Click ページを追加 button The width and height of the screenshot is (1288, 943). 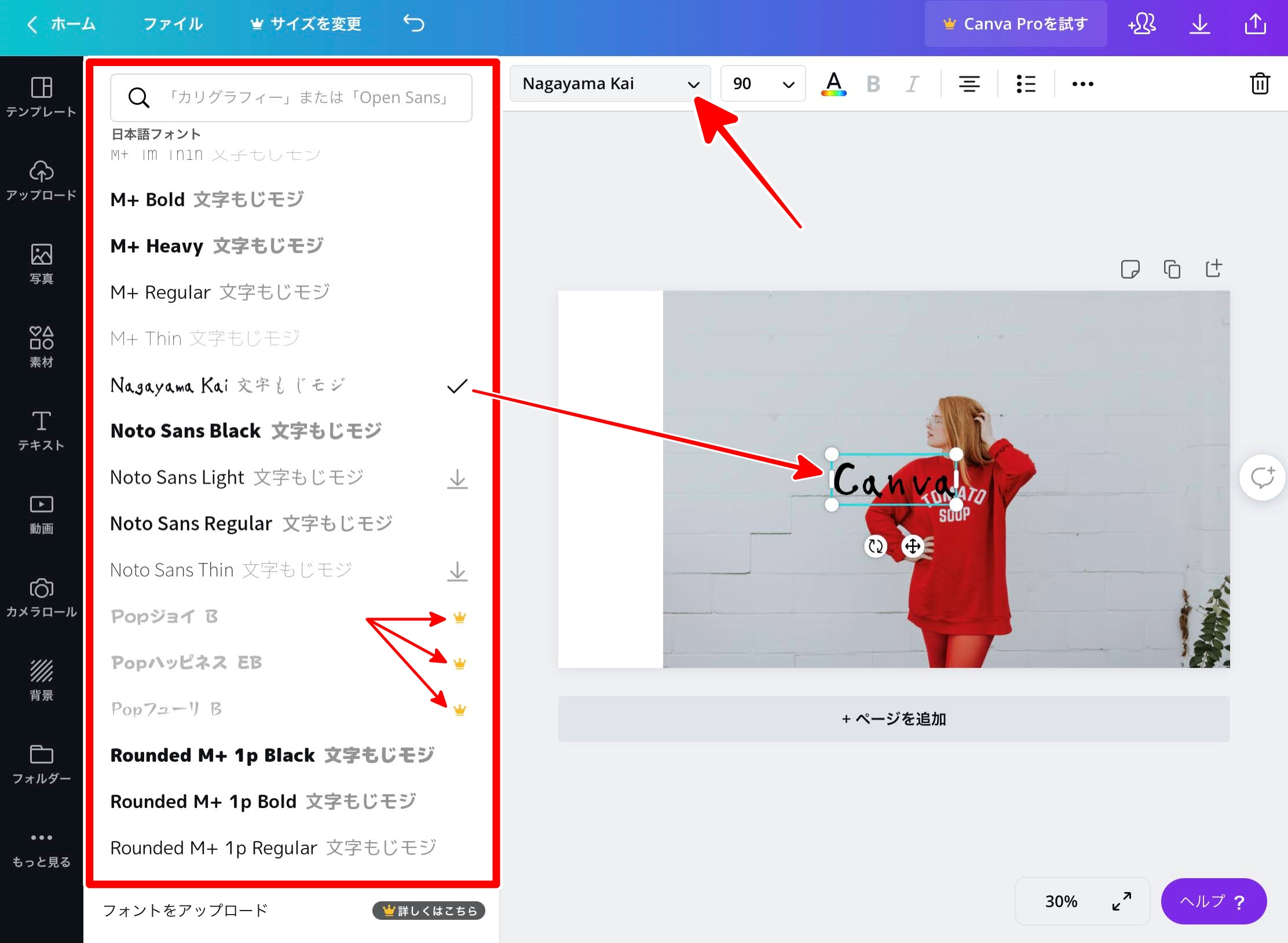point(894,719)
